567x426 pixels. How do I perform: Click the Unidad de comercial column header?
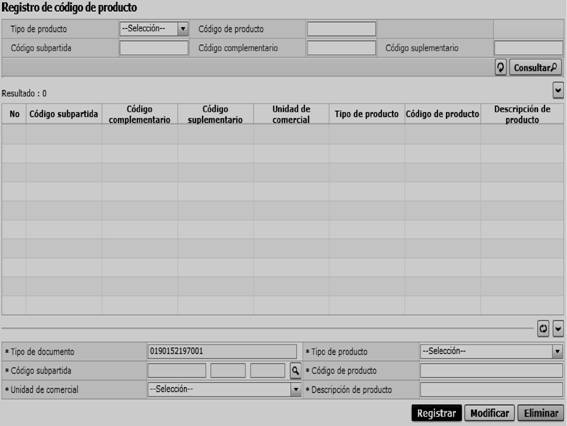point(291,114)
